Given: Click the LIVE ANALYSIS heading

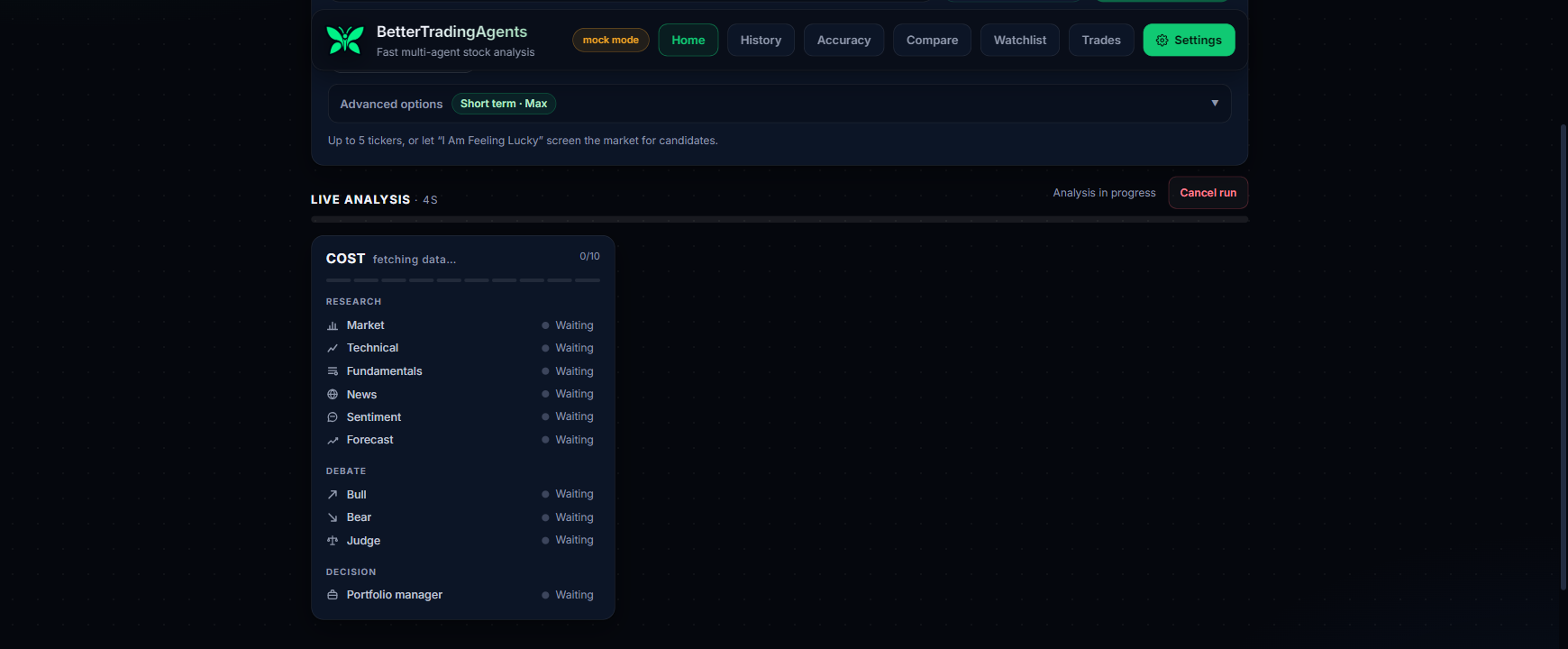Looking at the screenshot, I should (360, 200).
